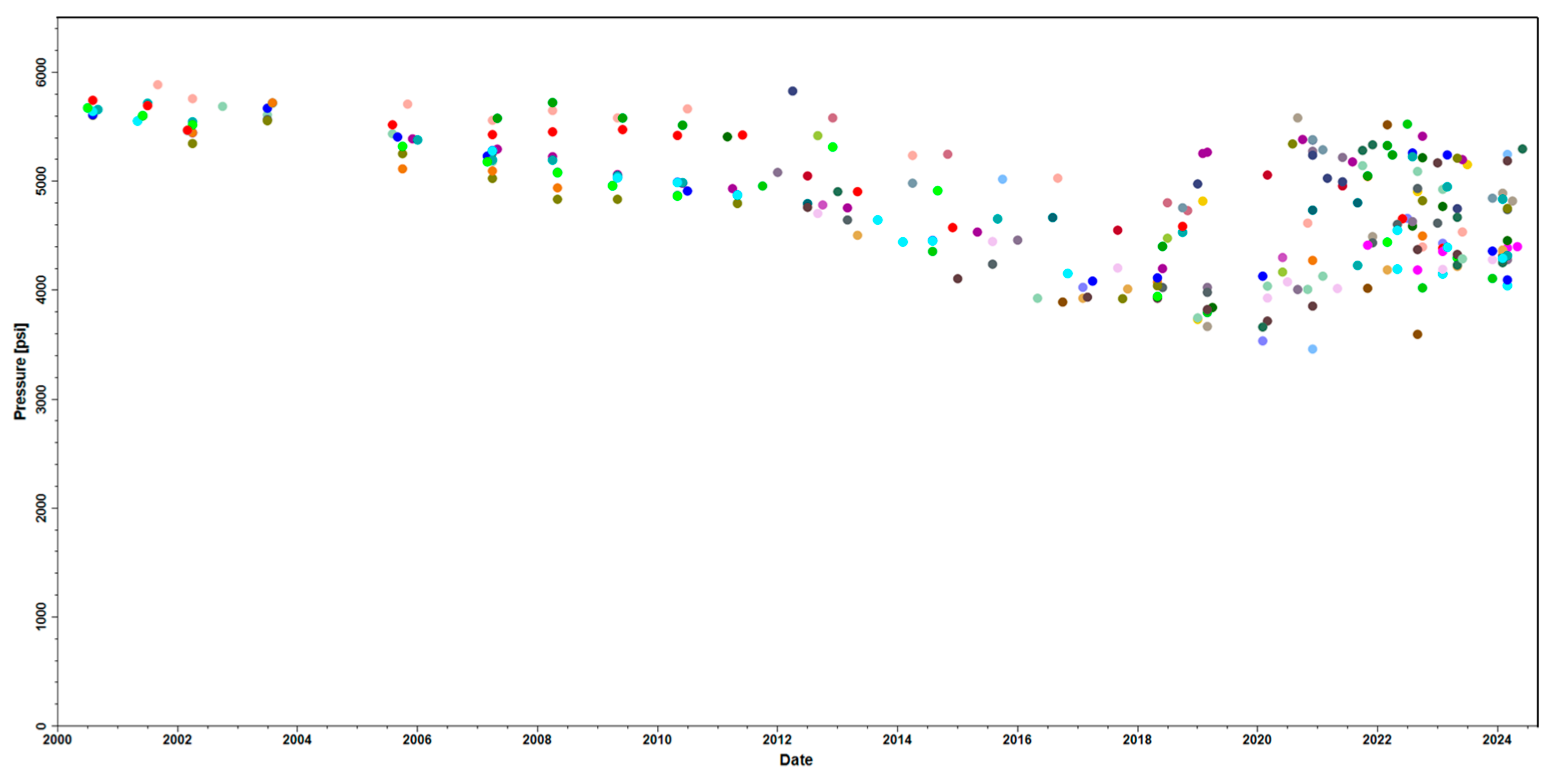Select the lowest light-blue point near 2021
The width and height of the screenshot is (1550, 784).
[1312, 350]
